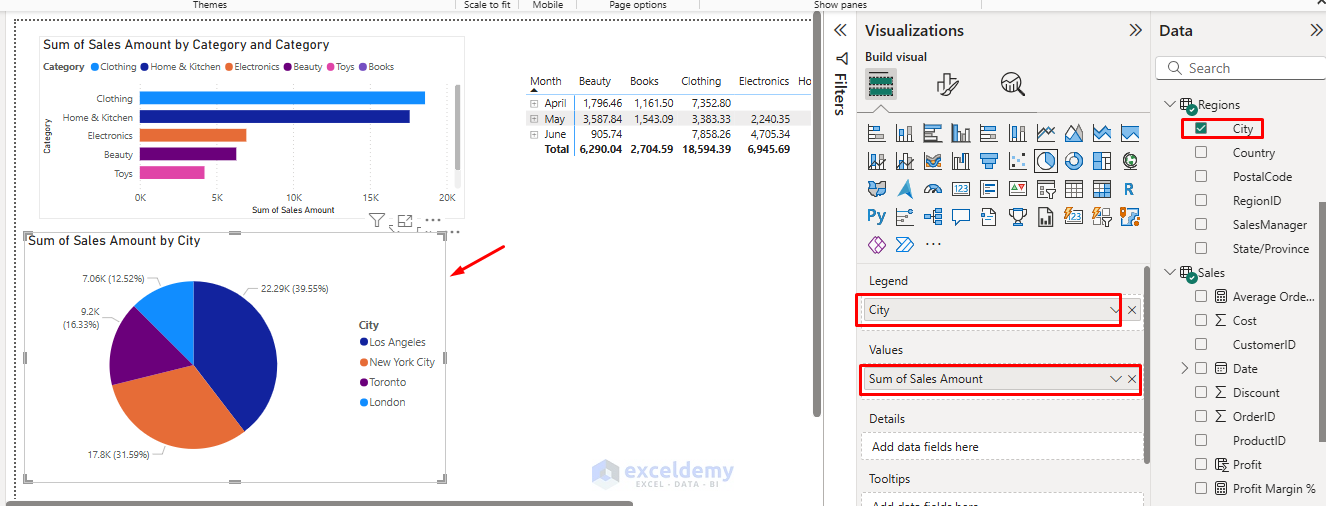Check the RegionID field checkbox
The width and height of the screenshot is (1326, 506).
pos(1201,200)
